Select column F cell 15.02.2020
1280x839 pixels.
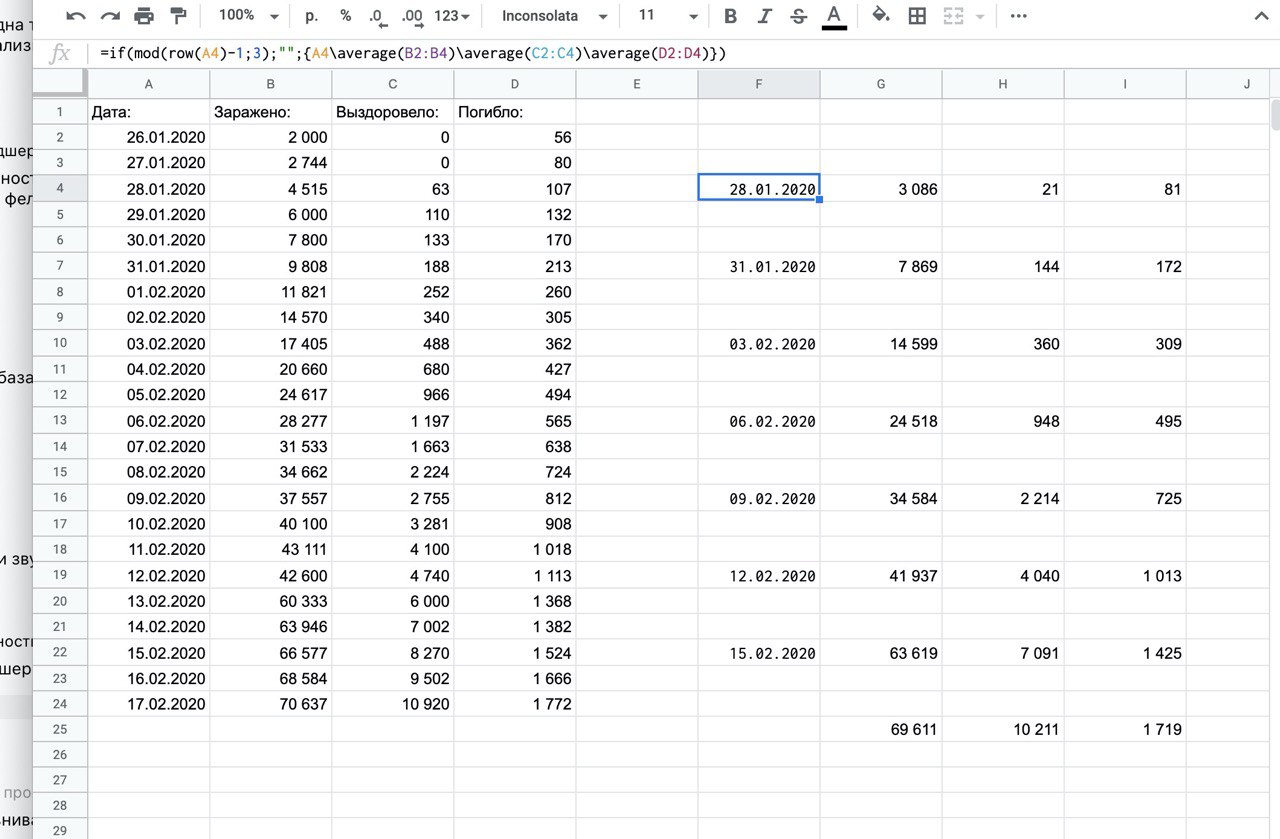[x=759, y=653]
